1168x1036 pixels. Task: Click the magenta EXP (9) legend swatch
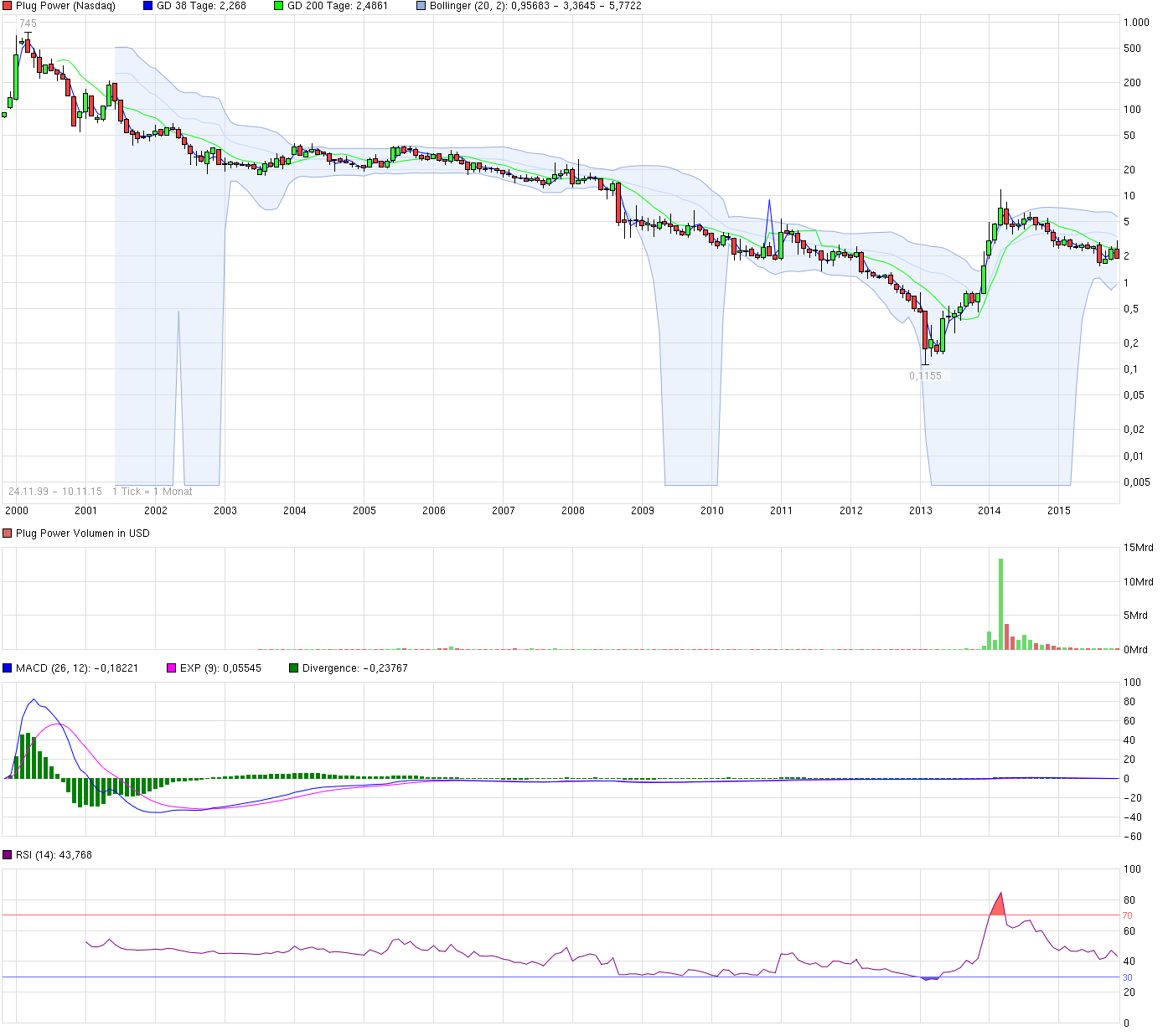pyautogui.click(x=172, y=668)
